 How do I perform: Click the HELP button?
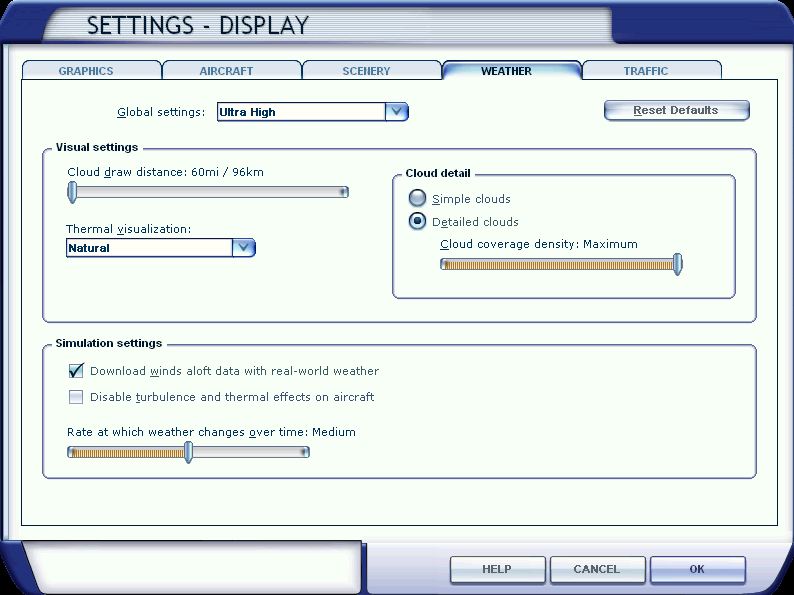point(497,569)
